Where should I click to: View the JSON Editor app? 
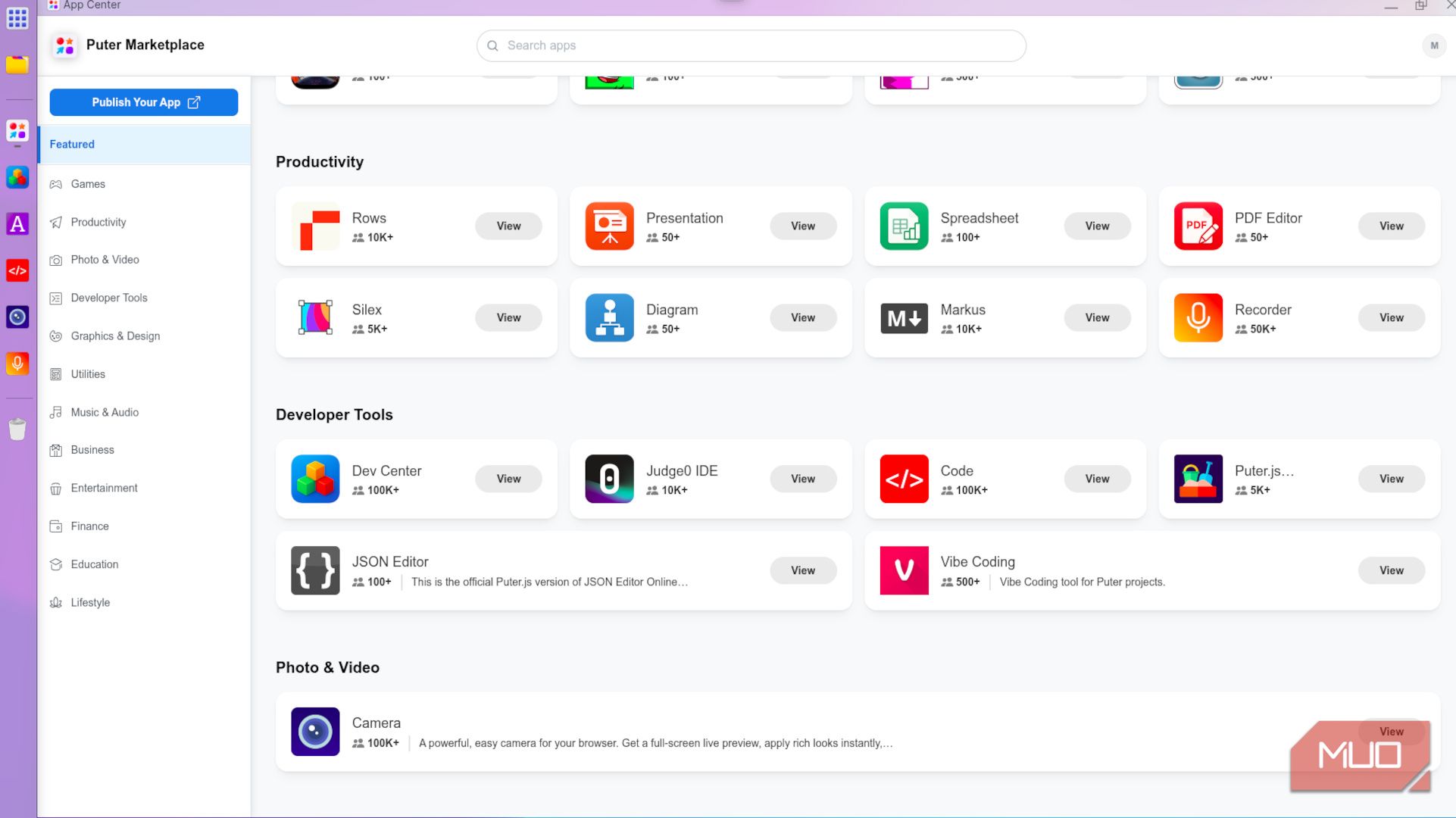pos(803,570)
